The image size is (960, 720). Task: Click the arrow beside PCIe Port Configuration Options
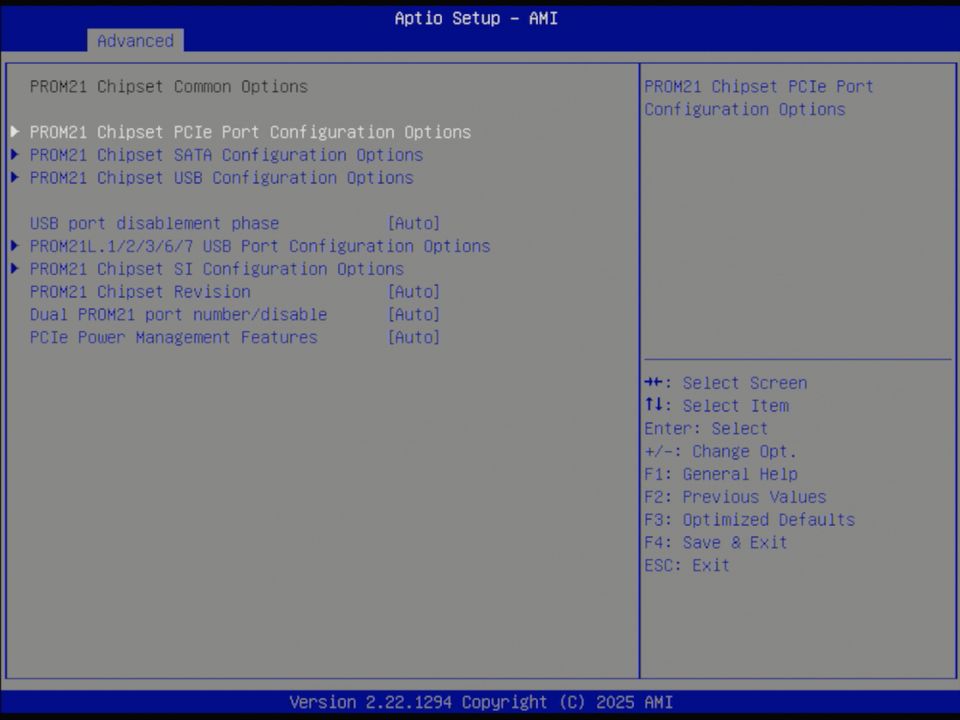(x=14, y=131)
